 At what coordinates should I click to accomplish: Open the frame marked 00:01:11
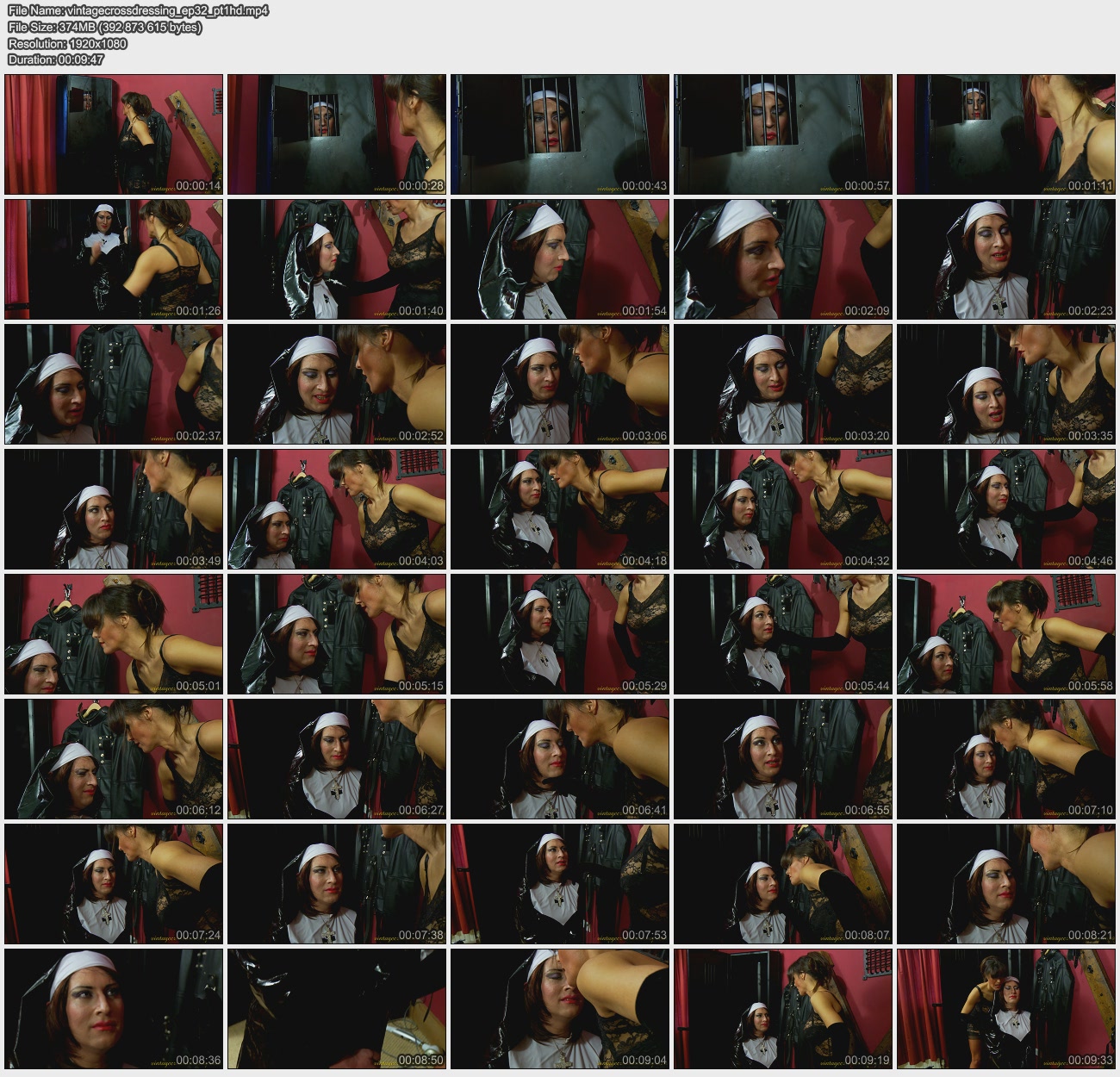pos(1006,134)
